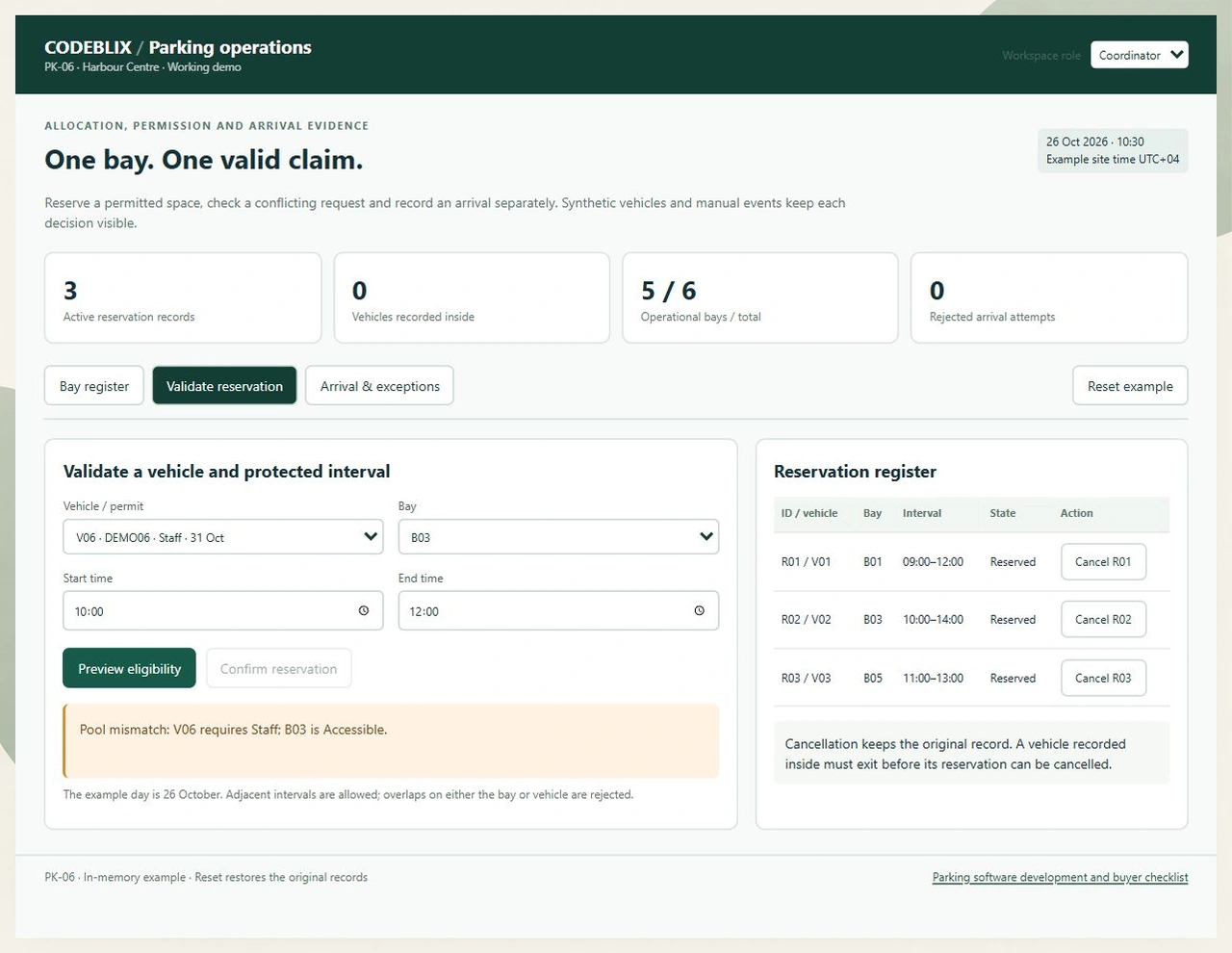Cancel reservation R01
This screenshot has width=1232, height=953.
(x=1103, y=562)
